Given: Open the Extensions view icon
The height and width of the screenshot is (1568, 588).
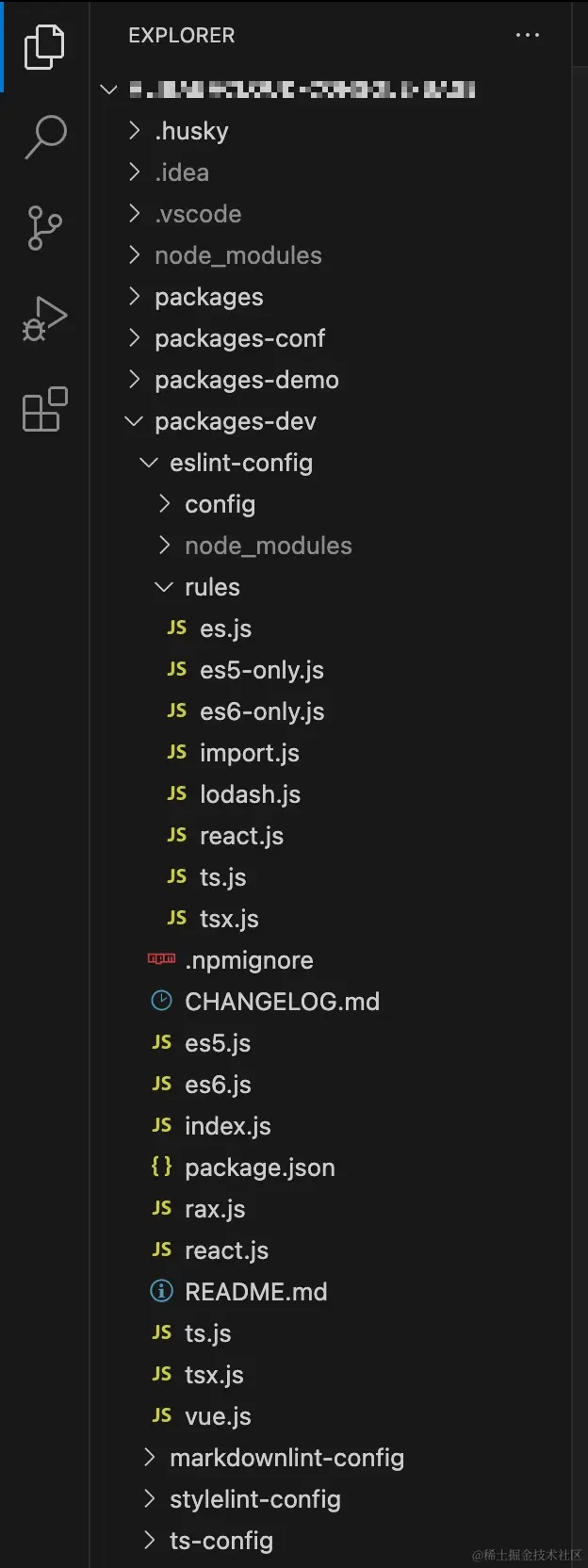Looking at the screenshot, I should pos(44,409).
